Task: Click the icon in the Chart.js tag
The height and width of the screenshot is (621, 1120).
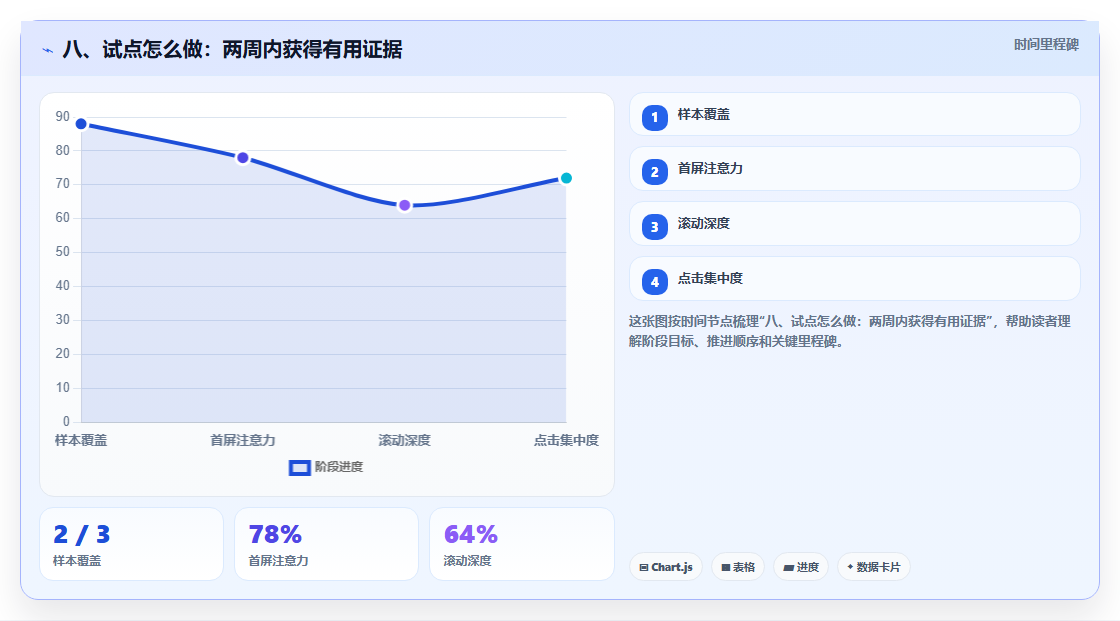Action: pos(644,567)
